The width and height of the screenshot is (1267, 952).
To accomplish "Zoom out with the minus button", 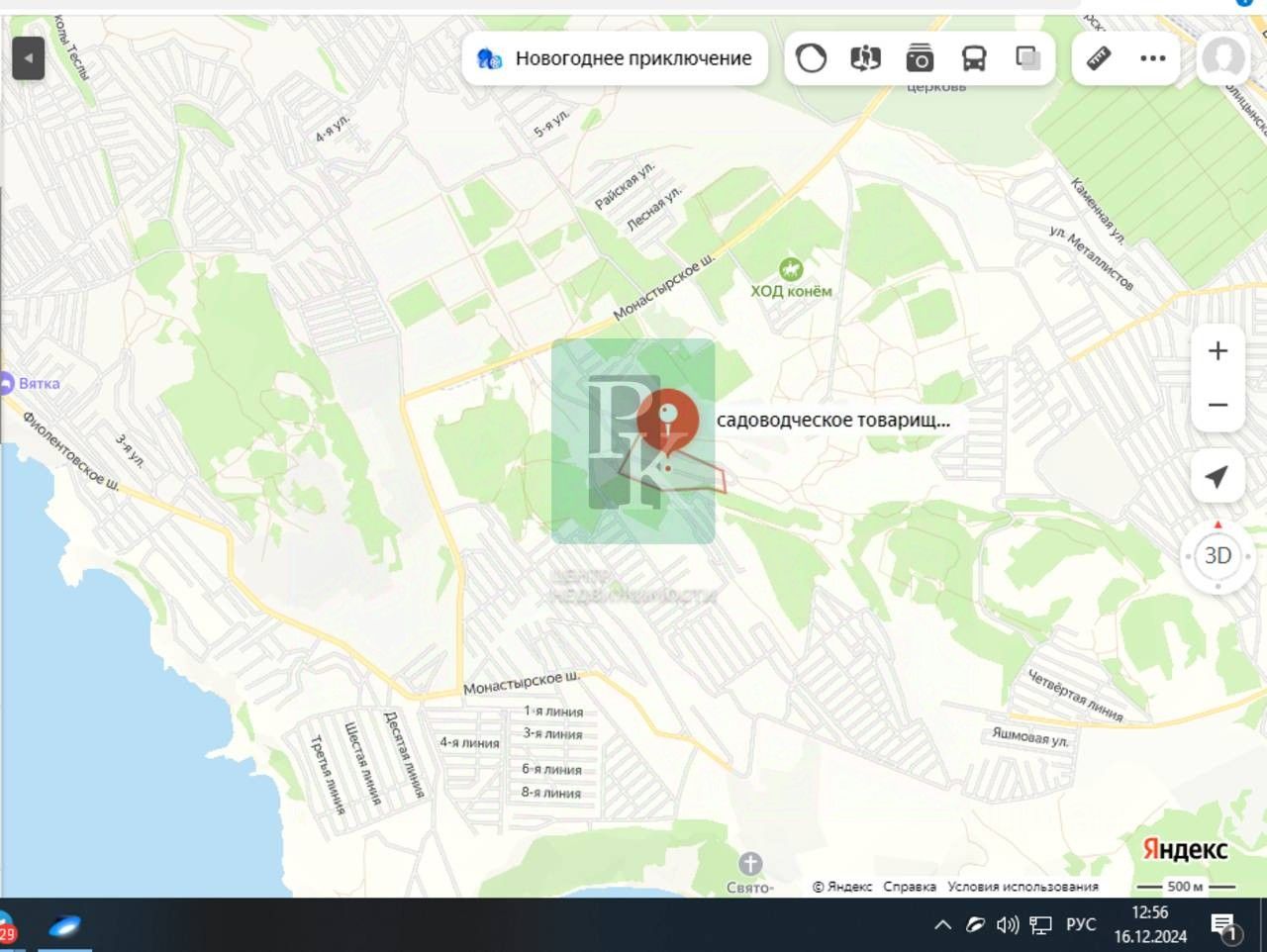I will 1218,405.
